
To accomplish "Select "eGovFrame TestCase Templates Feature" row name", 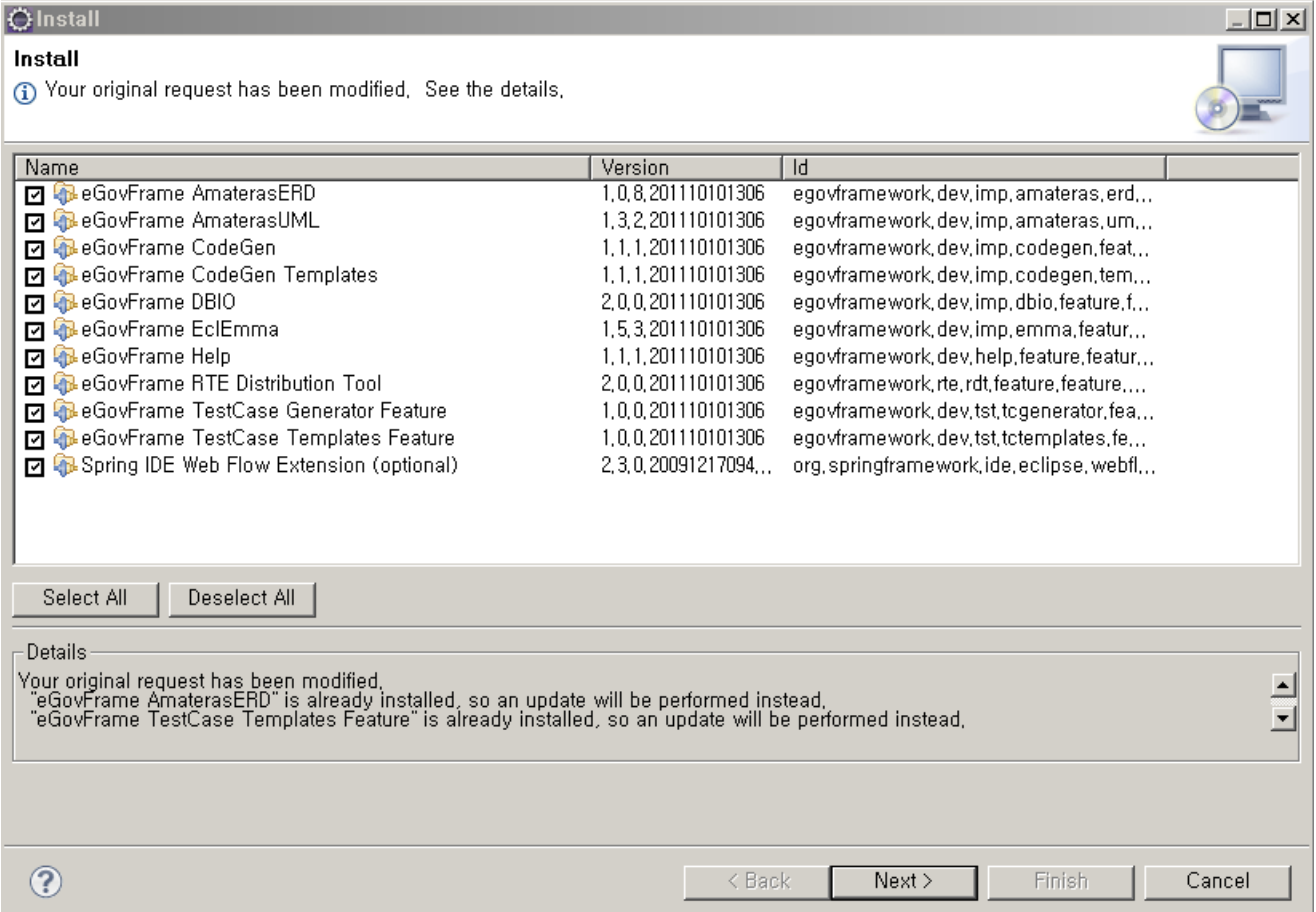I will click(267, 438).
